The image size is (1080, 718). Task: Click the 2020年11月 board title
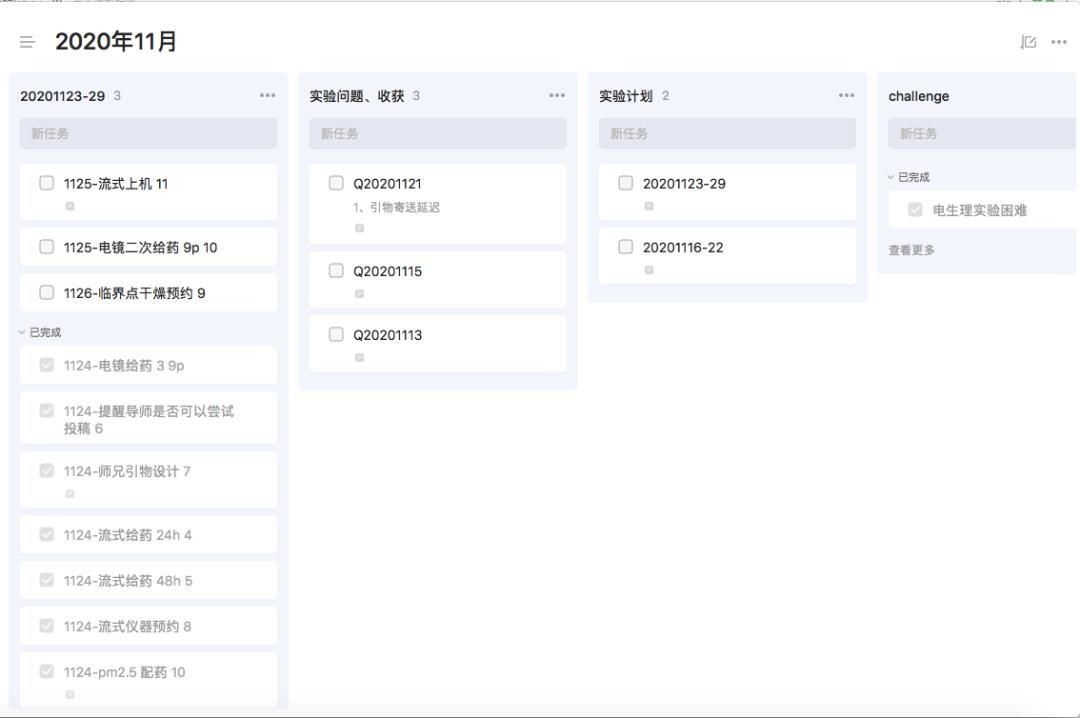116,42
